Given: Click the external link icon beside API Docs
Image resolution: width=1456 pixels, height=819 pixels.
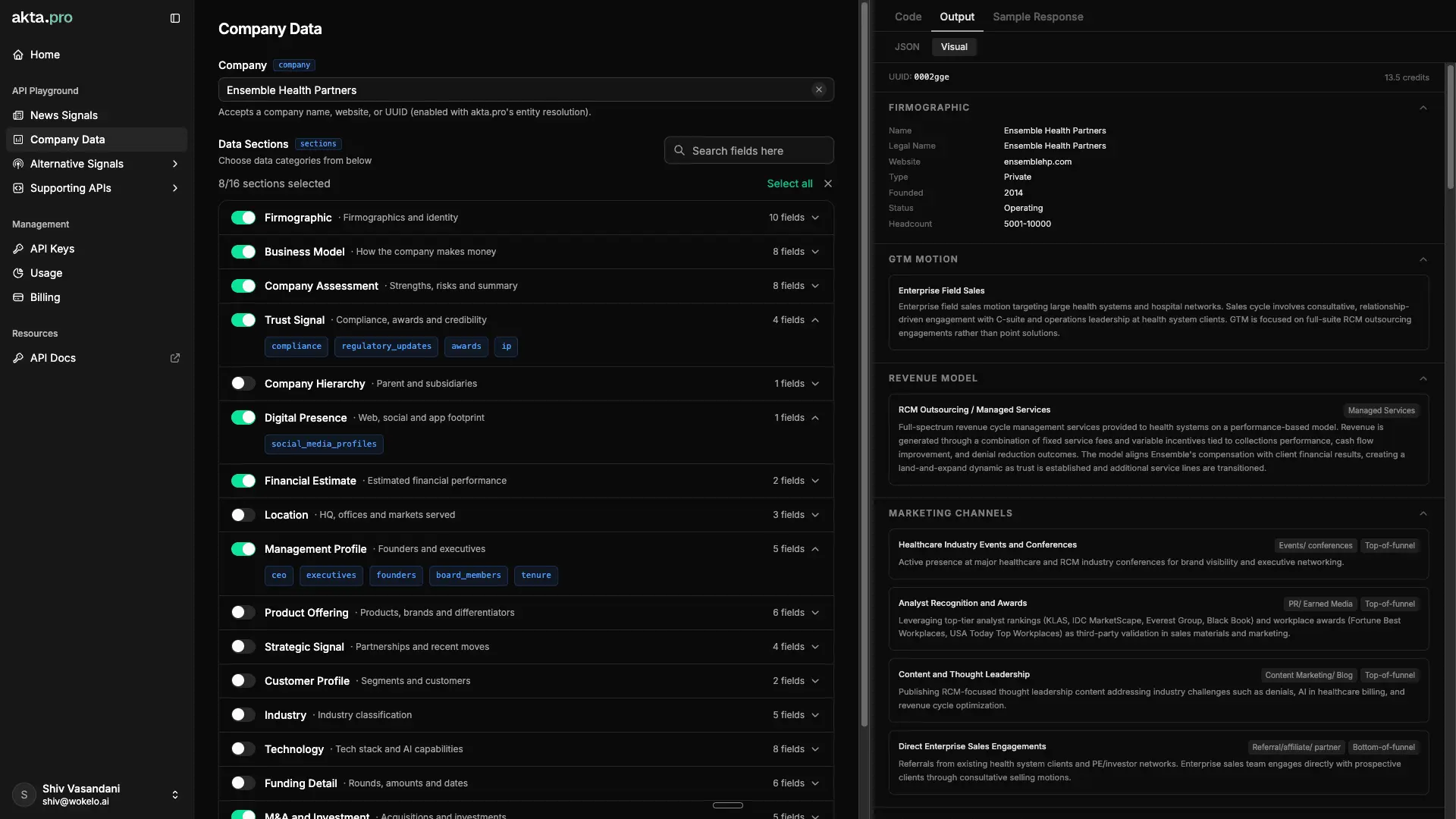Looking at the screenshot, I should click(x=175, y=358).
